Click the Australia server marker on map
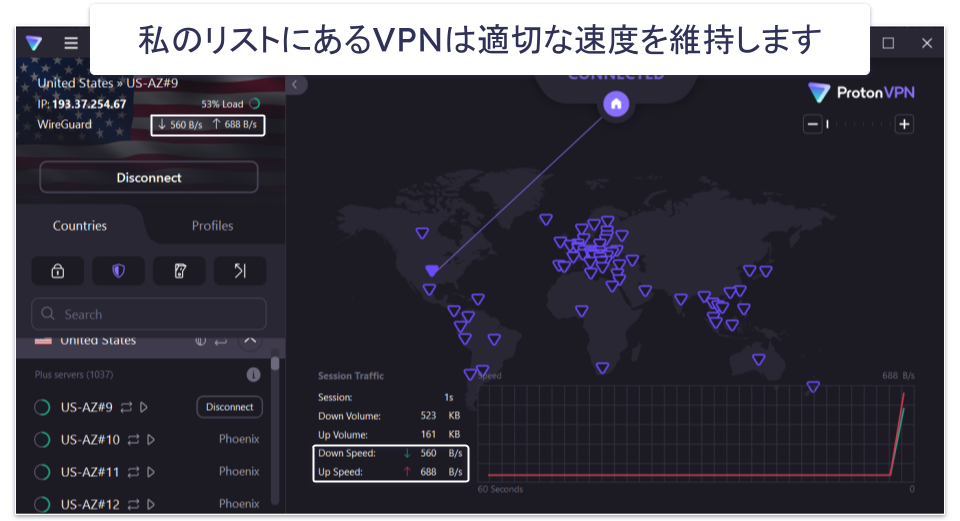 (759, 359)
